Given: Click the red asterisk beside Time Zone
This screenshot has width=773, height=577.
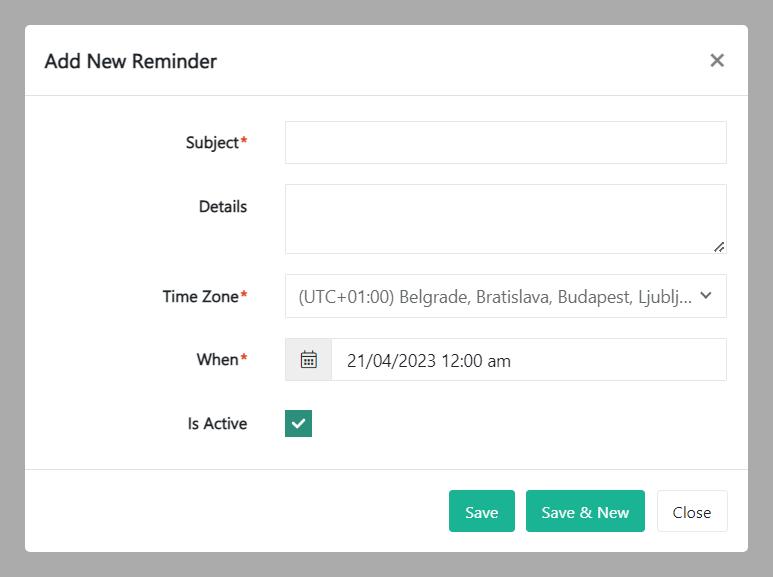Looking at the screenshot, I should 244,295.
